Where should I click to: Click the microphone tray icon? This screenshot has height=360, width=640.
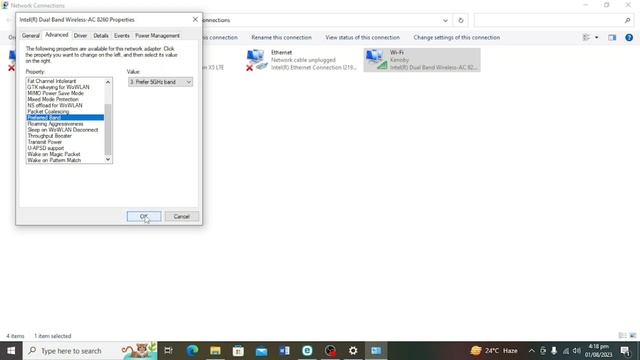[554, 351]
